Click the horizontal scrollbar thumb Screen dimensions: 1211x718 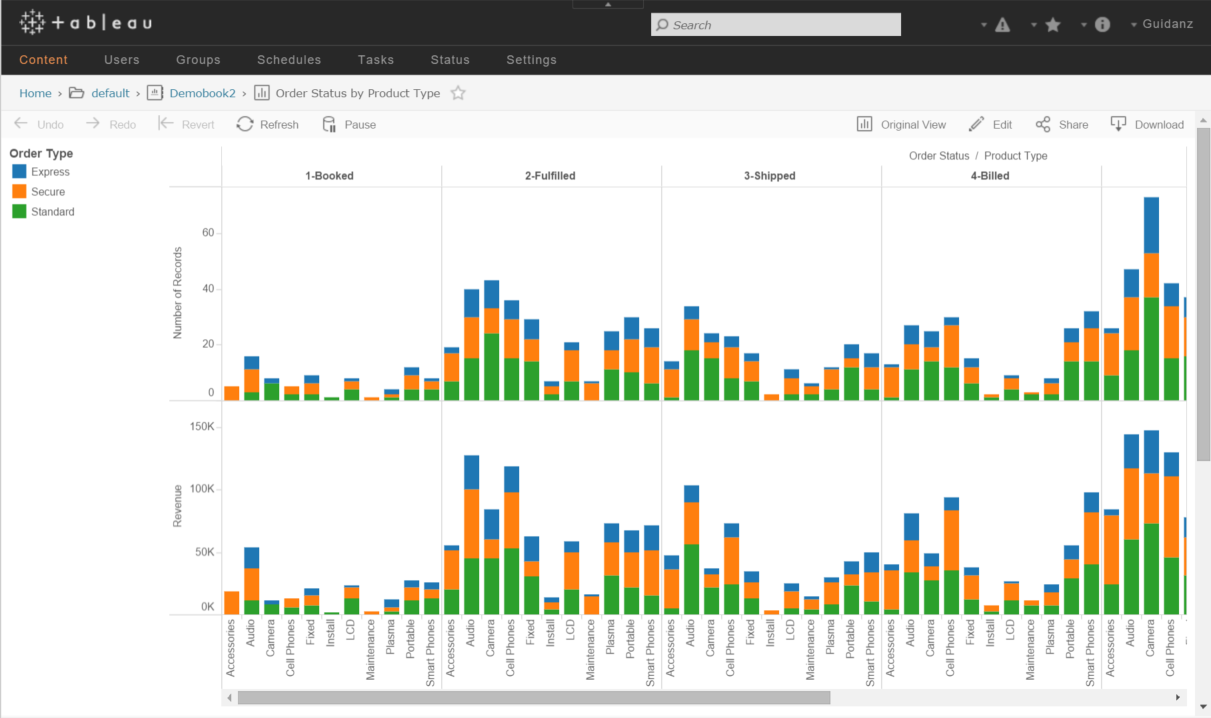[x=534, y=698]
